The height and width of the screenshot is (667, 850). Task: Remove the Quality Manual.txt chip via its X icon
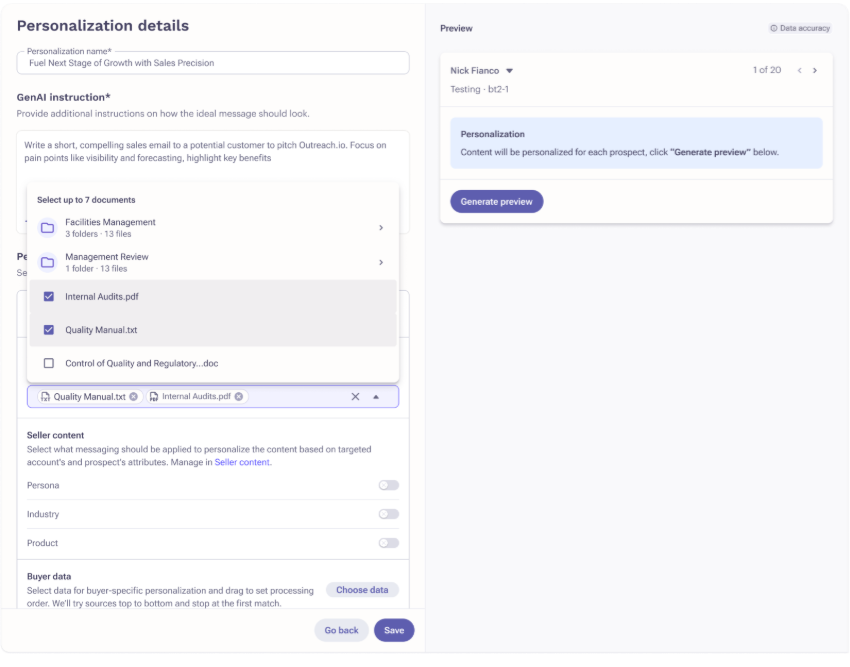tap(133, 396)
